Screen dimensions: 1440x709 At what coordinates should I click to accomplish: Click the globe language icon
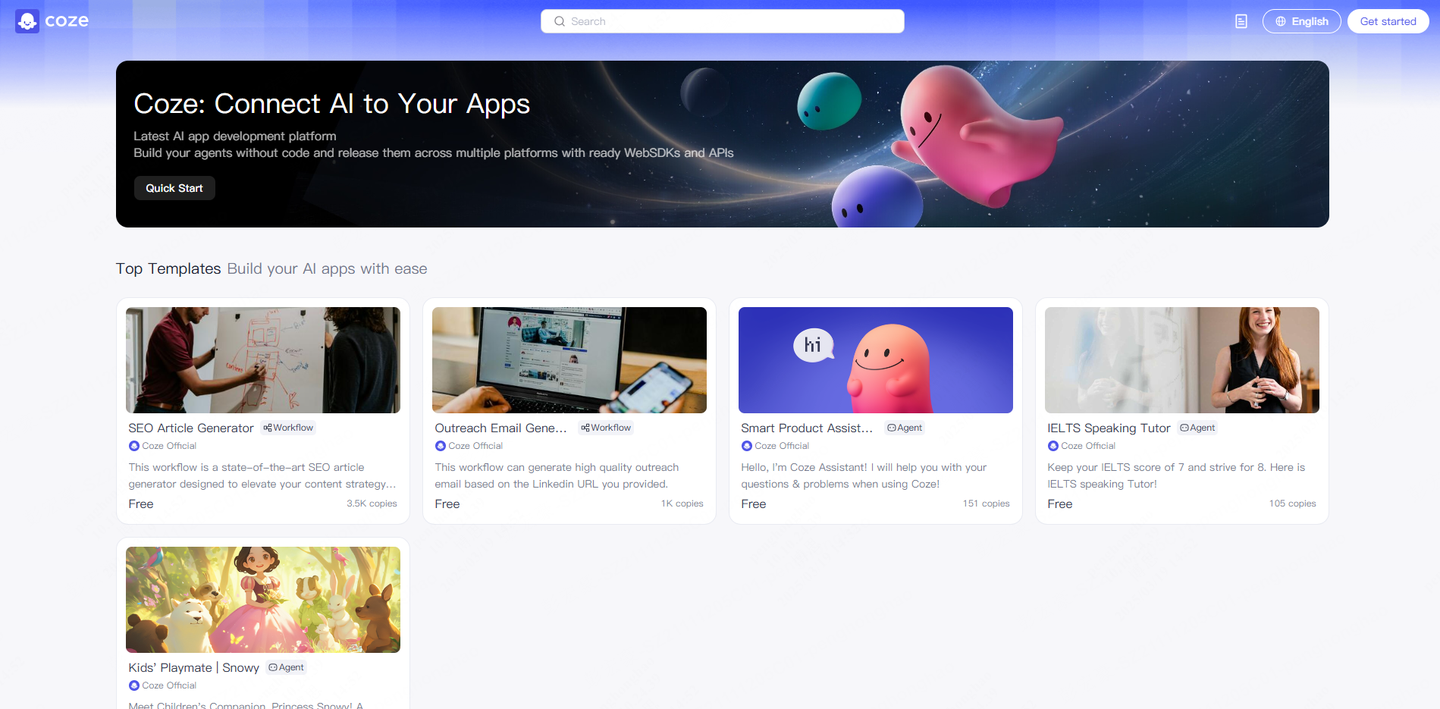coord(1279,21)
